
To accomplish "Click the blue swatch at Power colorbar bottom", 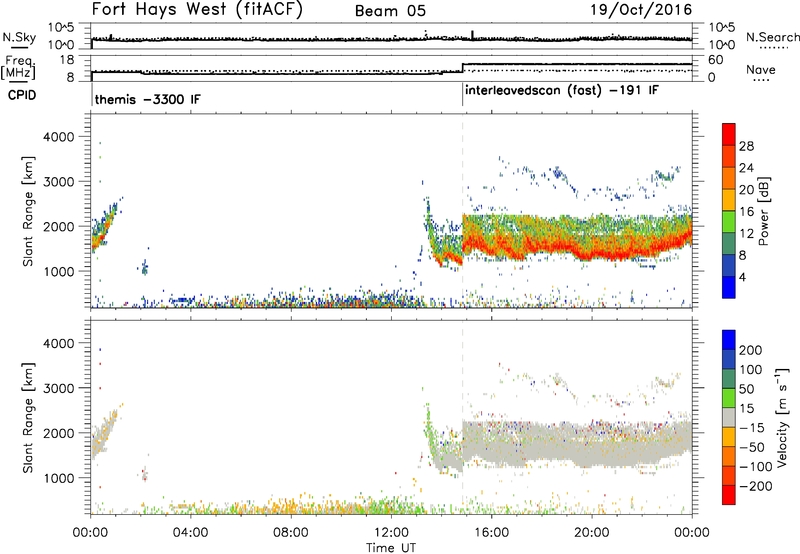I will [729, 287].
